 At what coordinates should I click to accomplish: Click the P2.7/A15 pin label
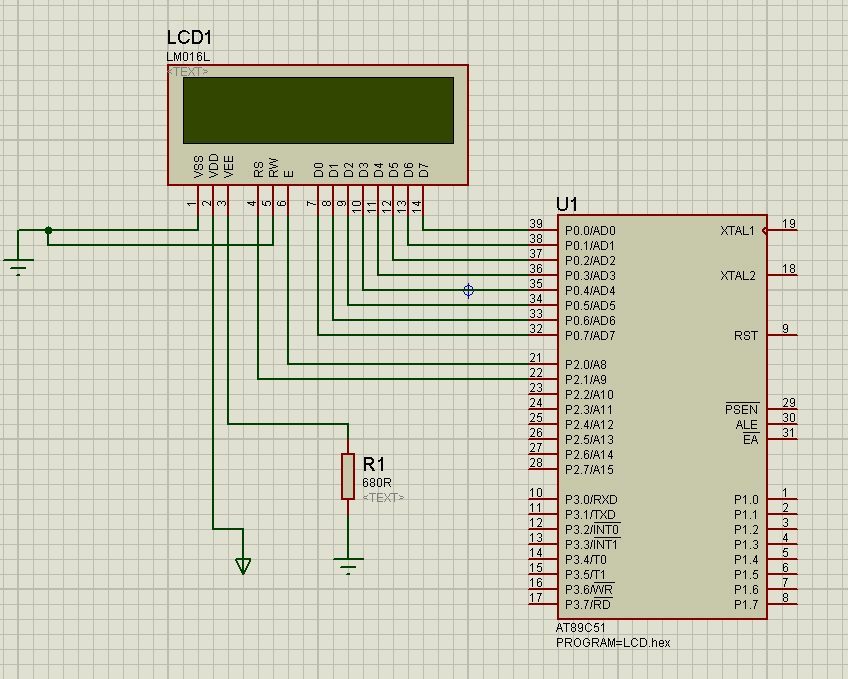(x=589, y=470)
